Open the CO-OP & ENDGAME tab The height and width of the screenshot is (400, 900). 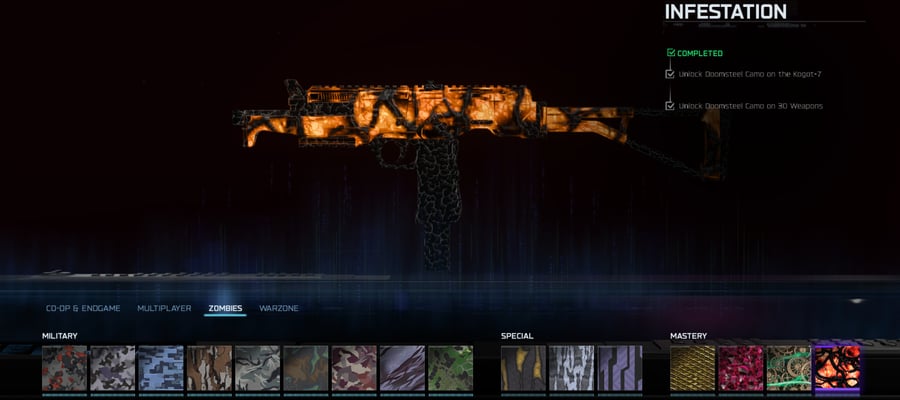click(83, 308)
